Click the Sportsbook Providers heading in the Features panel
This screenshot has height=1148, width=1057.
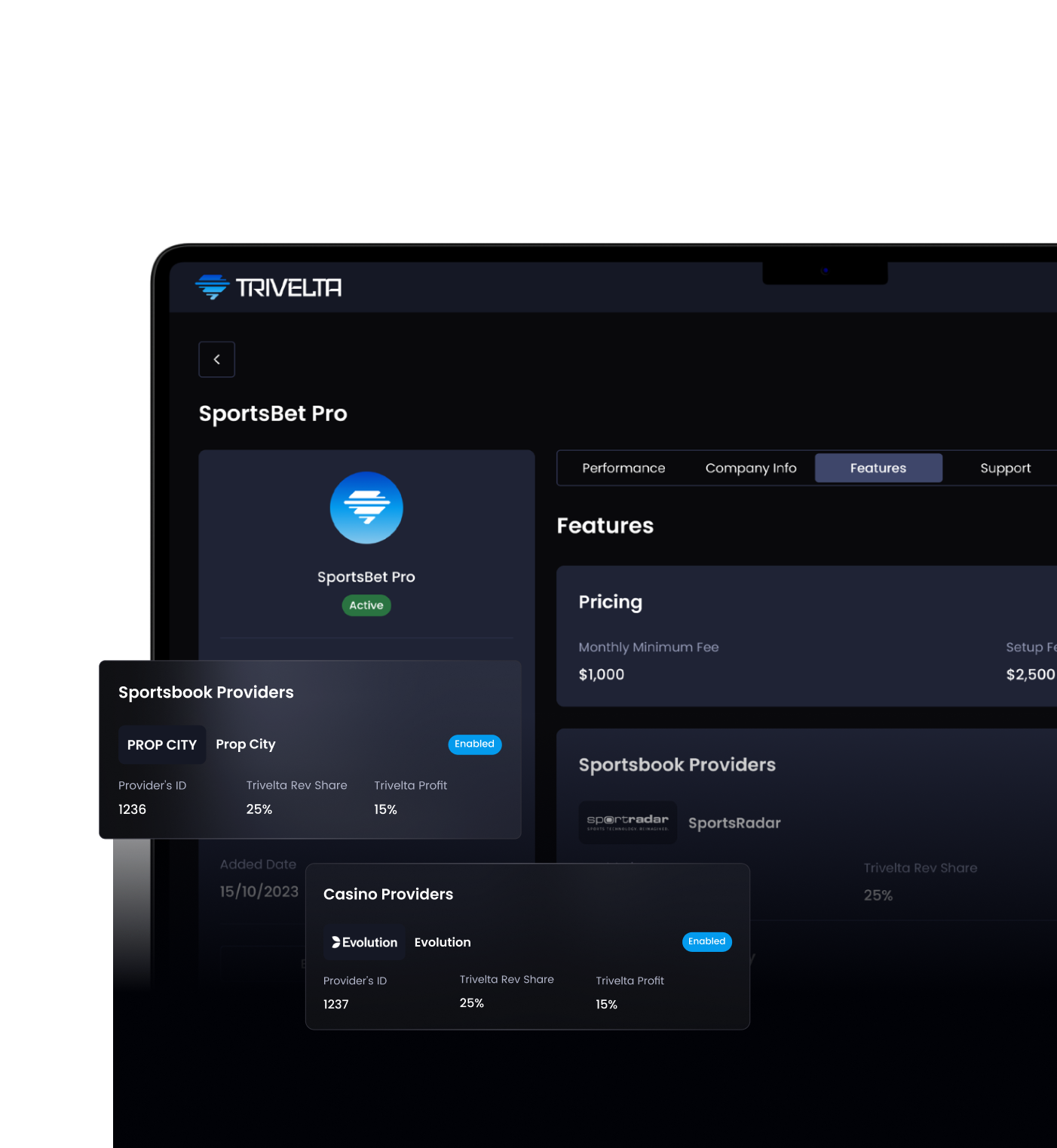pos(677,765)
